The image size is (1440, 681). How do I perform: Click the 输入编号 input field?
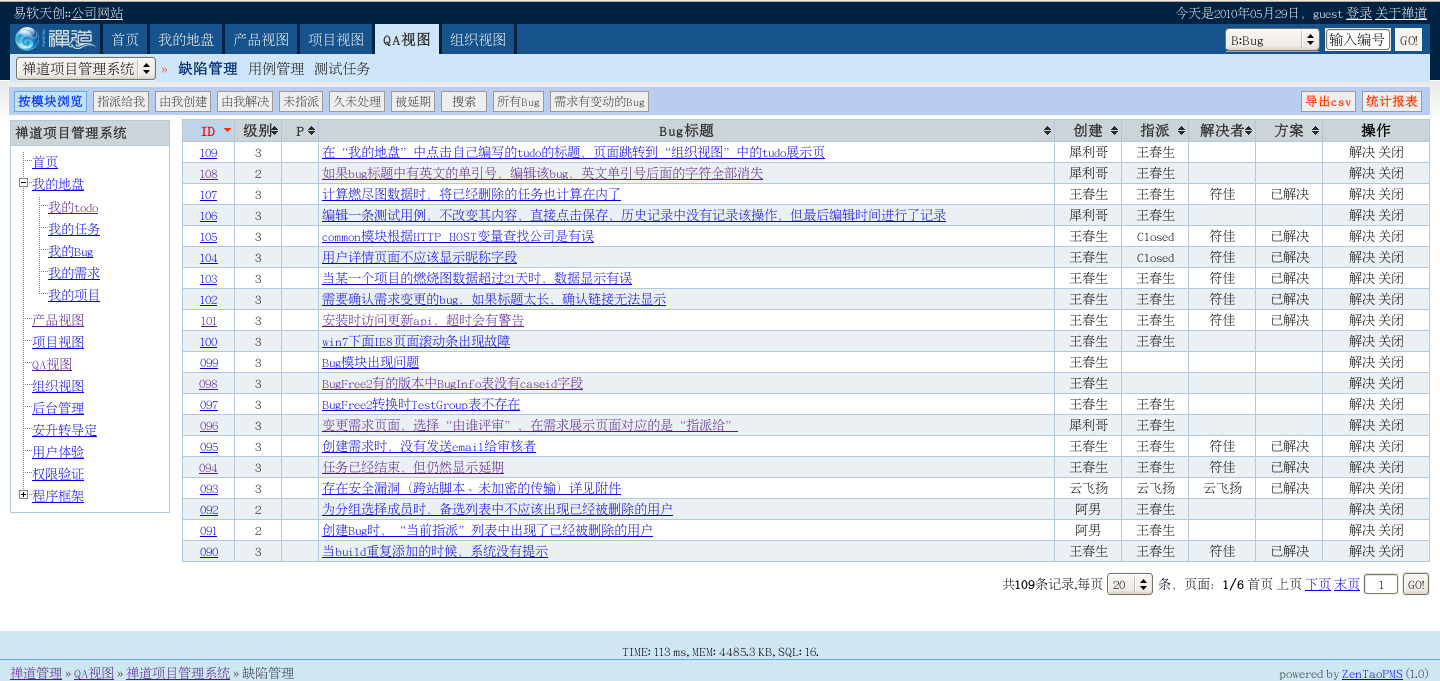click(x=1358, y=40)
